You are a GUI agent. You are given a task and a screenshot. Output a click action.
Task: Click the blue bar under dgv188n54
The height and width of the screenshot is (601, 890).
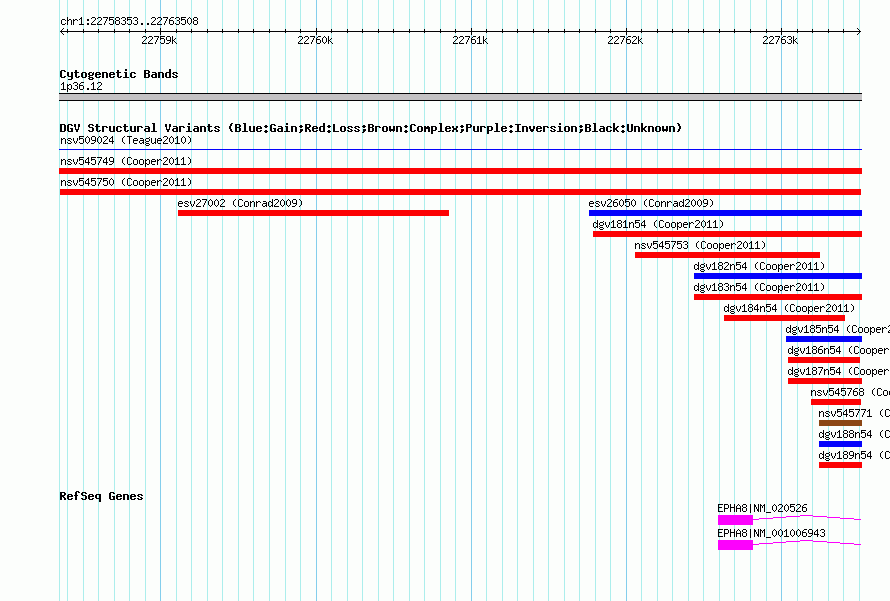840,444
